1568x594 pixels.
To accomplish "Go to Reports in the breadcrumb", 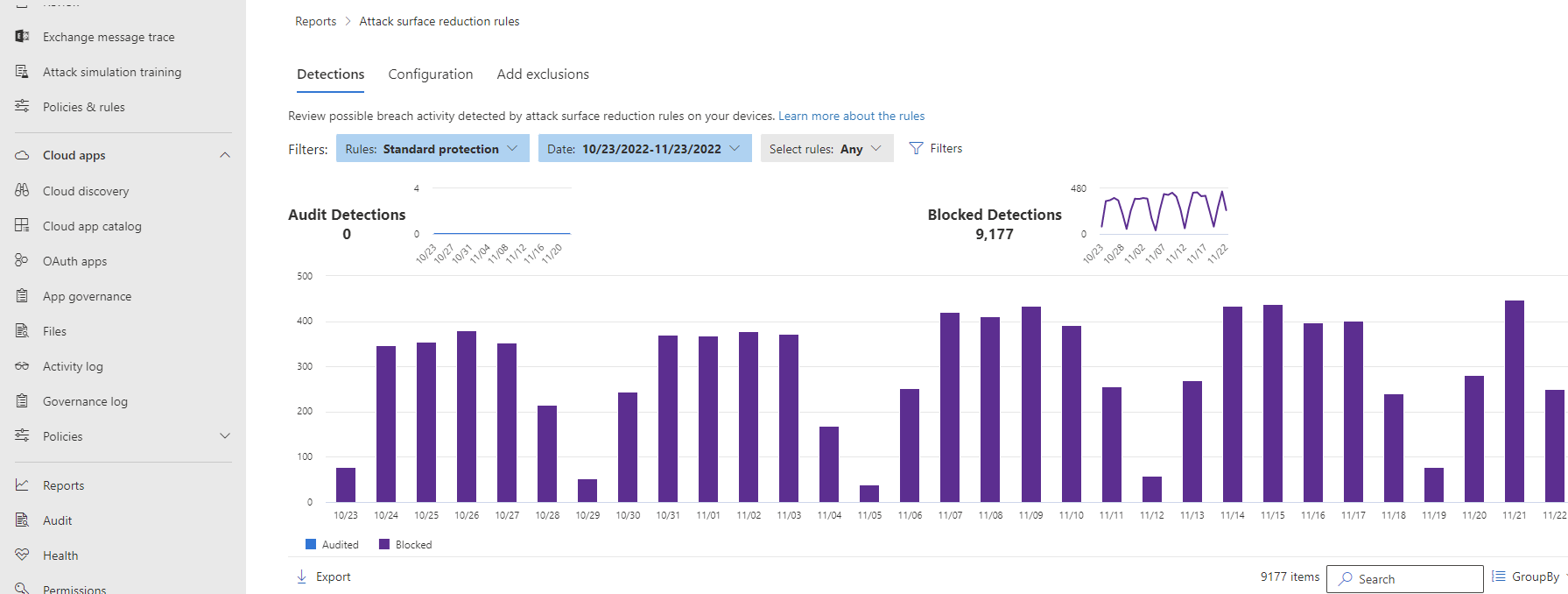I will coord(315,21).
